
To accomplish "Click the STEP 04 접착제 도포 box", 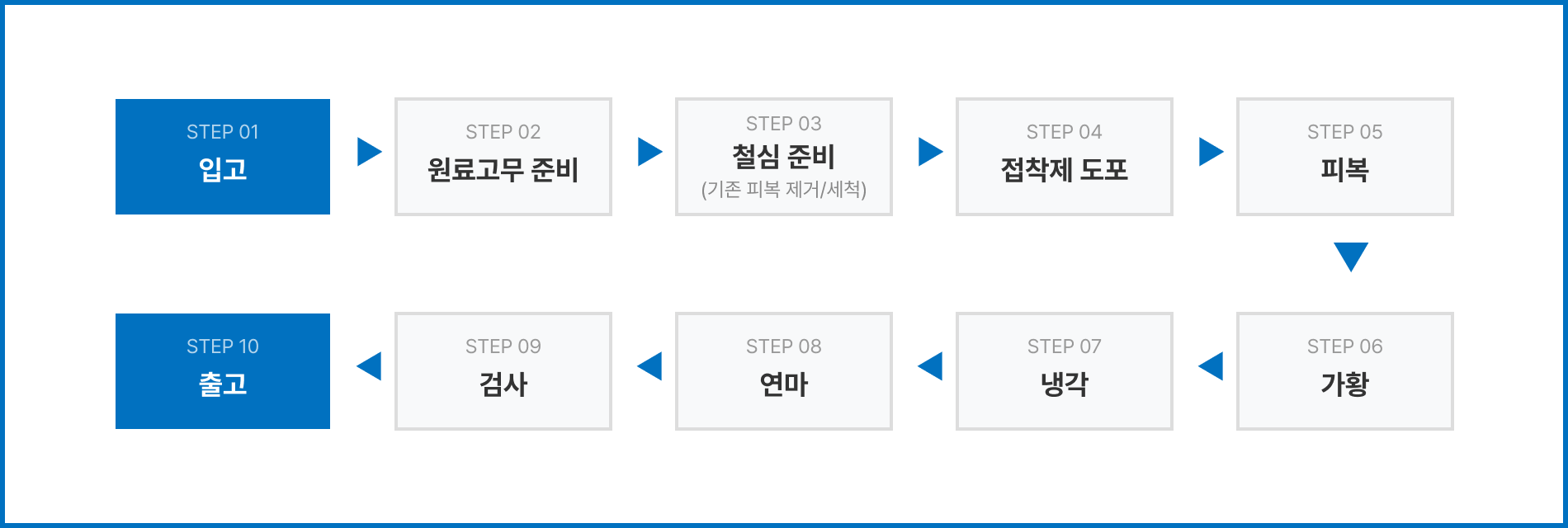I will pyautogui.click(x=1065, y=157).
